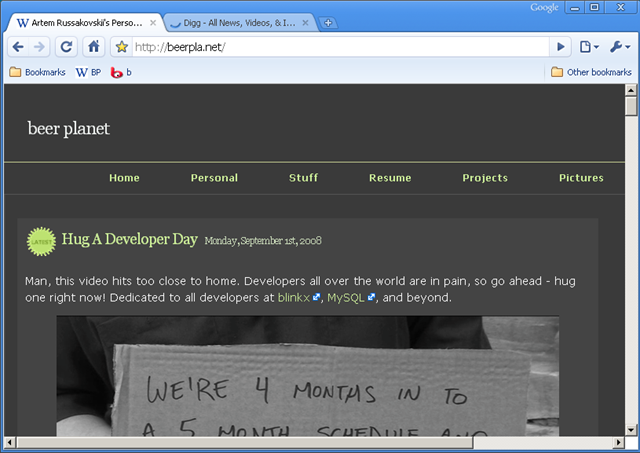Click the external link icon after MySQL
Viewport: 640px width, 453px height.
371,297
